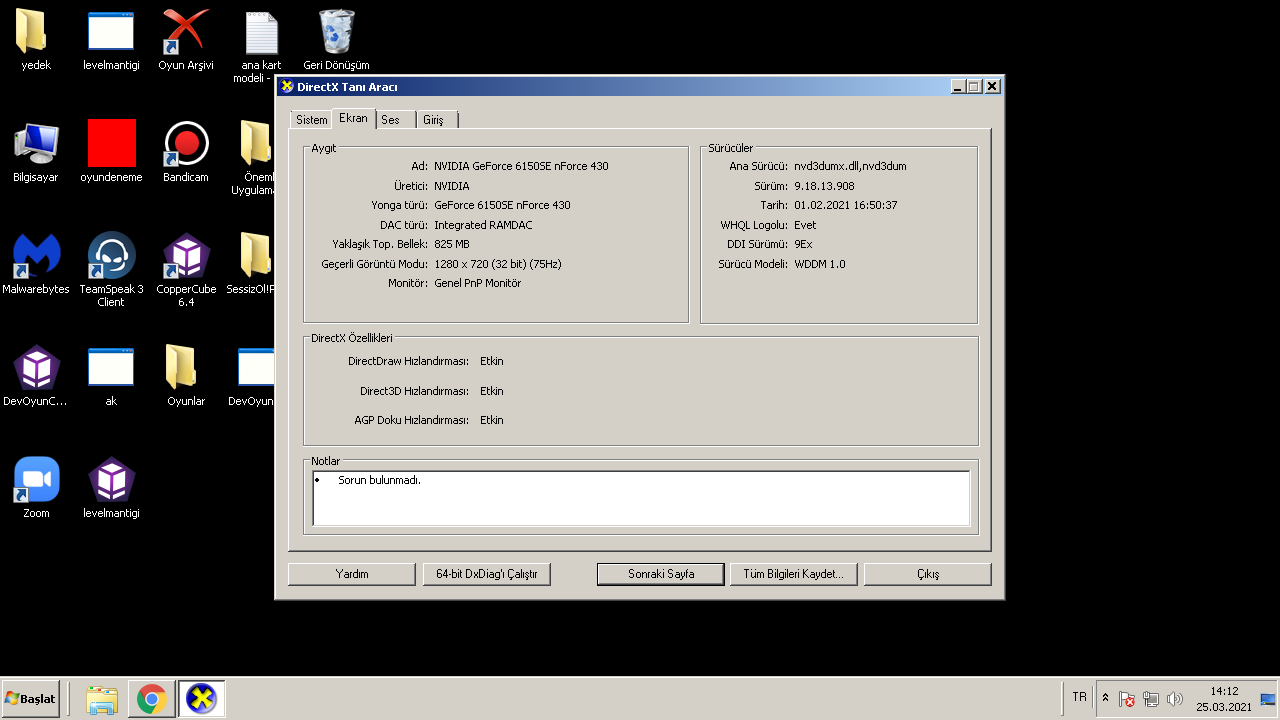Screen dimensions: 1280x720
Task: Click the DDI version value "9Ex"
Action: [x=803, y=244]
